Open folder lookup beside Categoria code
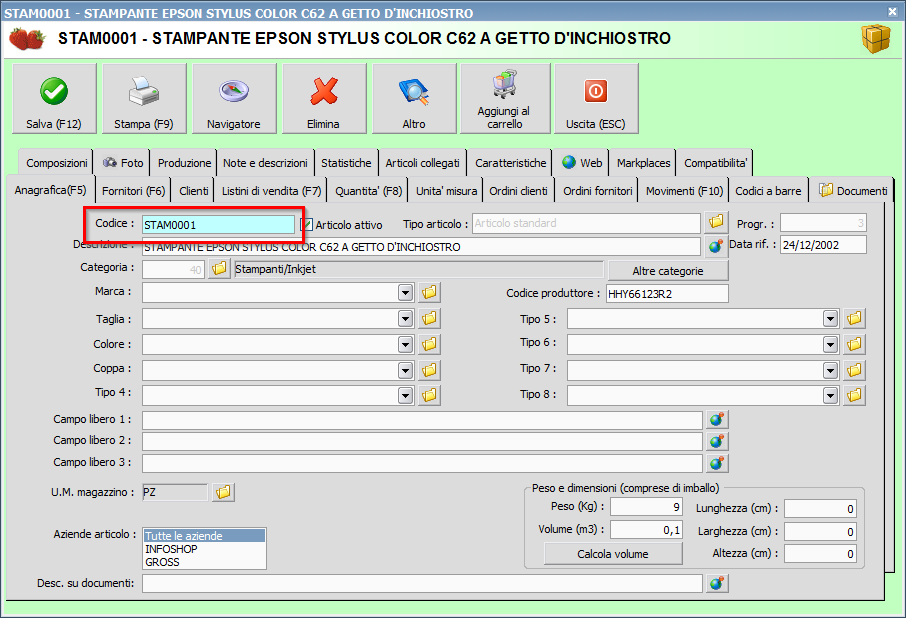The image size is (906, 618). point(219,269)
